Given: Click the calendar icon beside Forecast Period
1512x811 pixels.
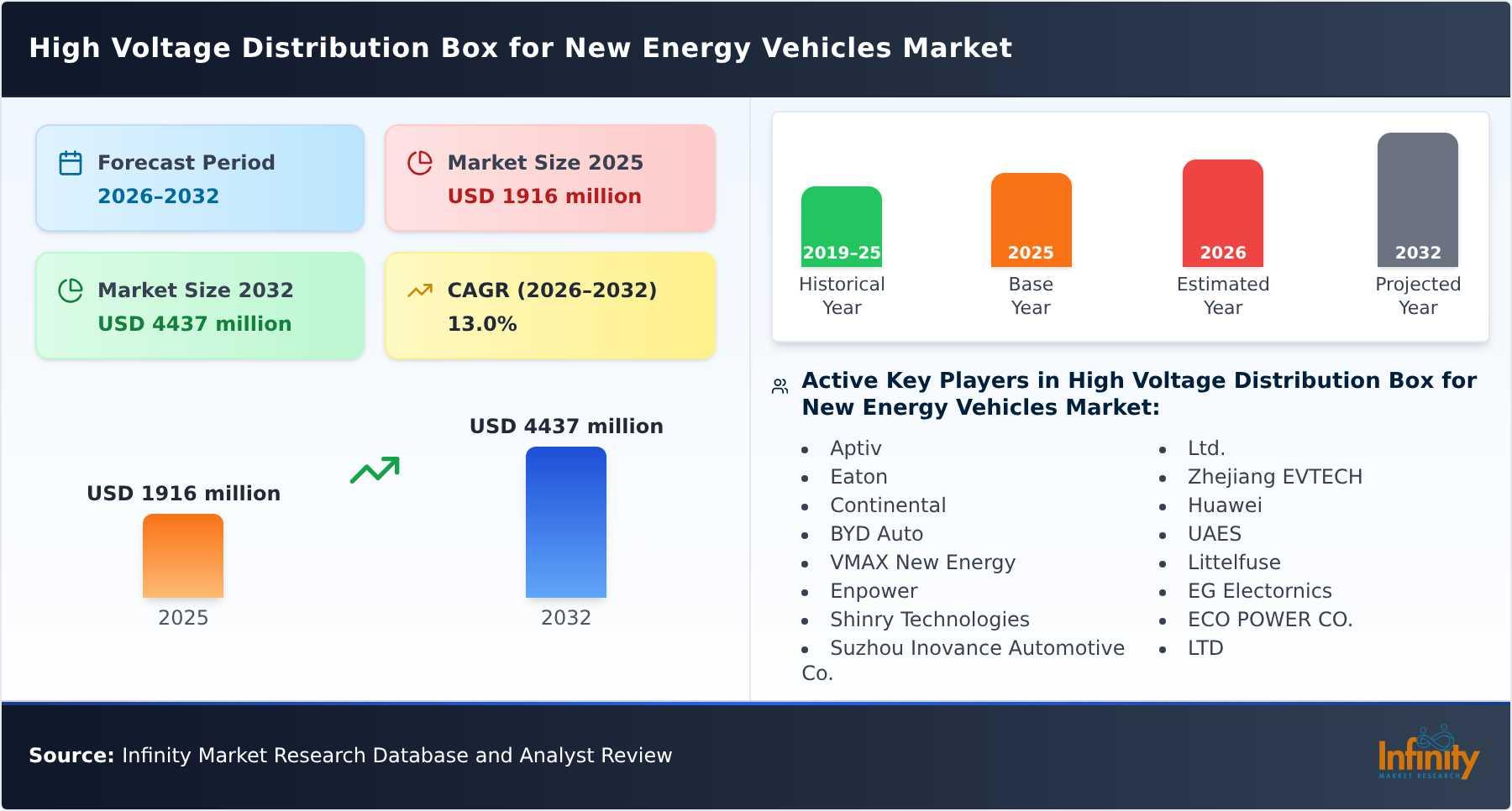Looking at the screenshot, I should (71, 163).
